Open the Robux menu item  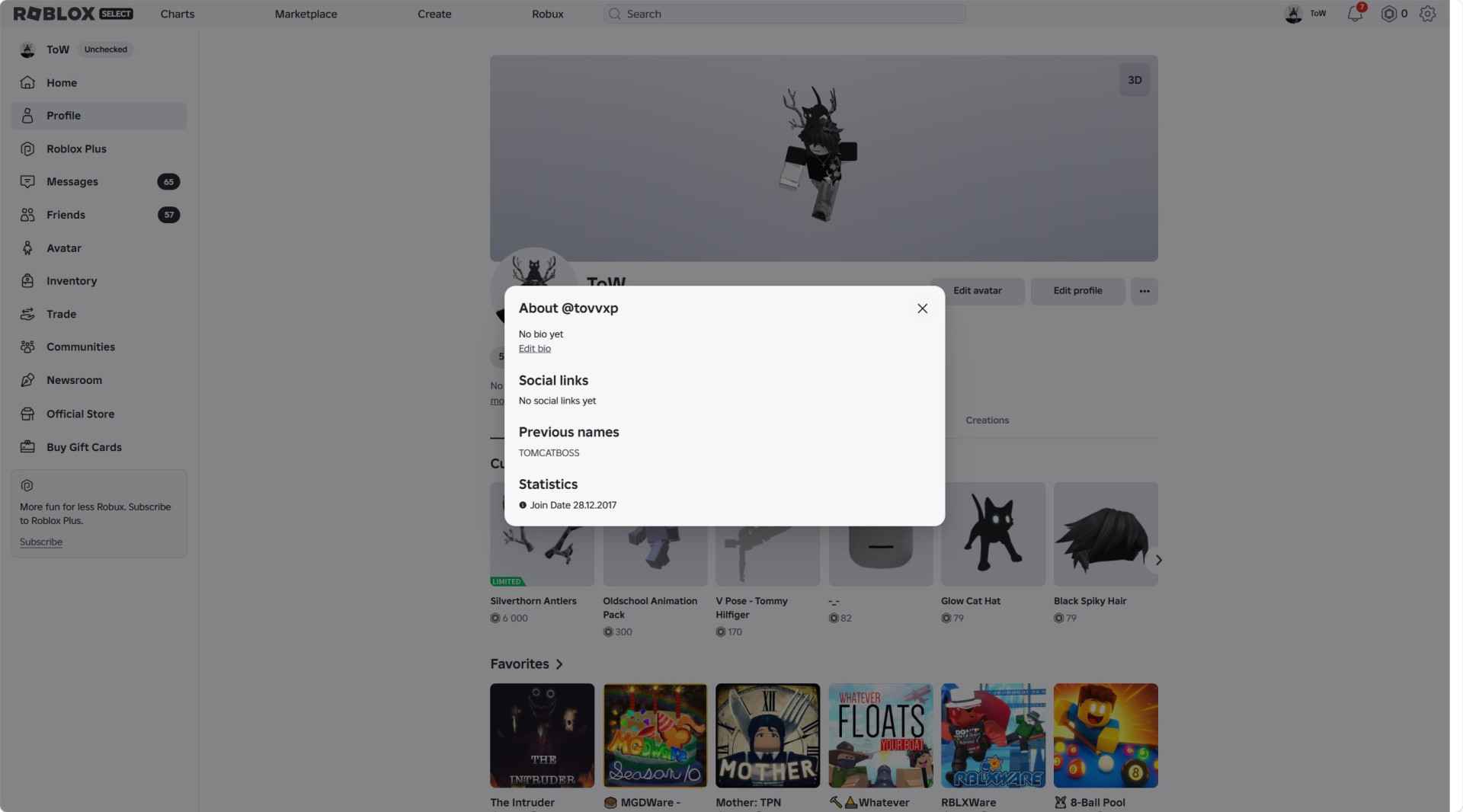(x=547, y=14)
